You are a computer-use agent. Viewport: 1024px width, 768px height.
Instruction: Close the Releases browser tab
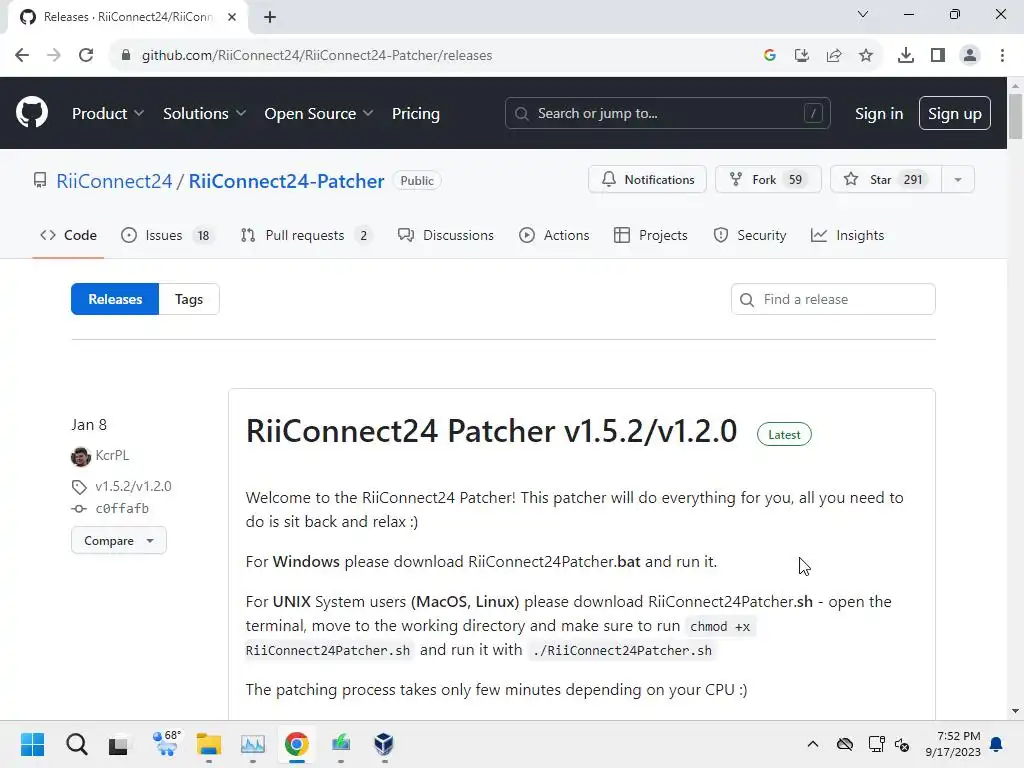tap(232, 17)
